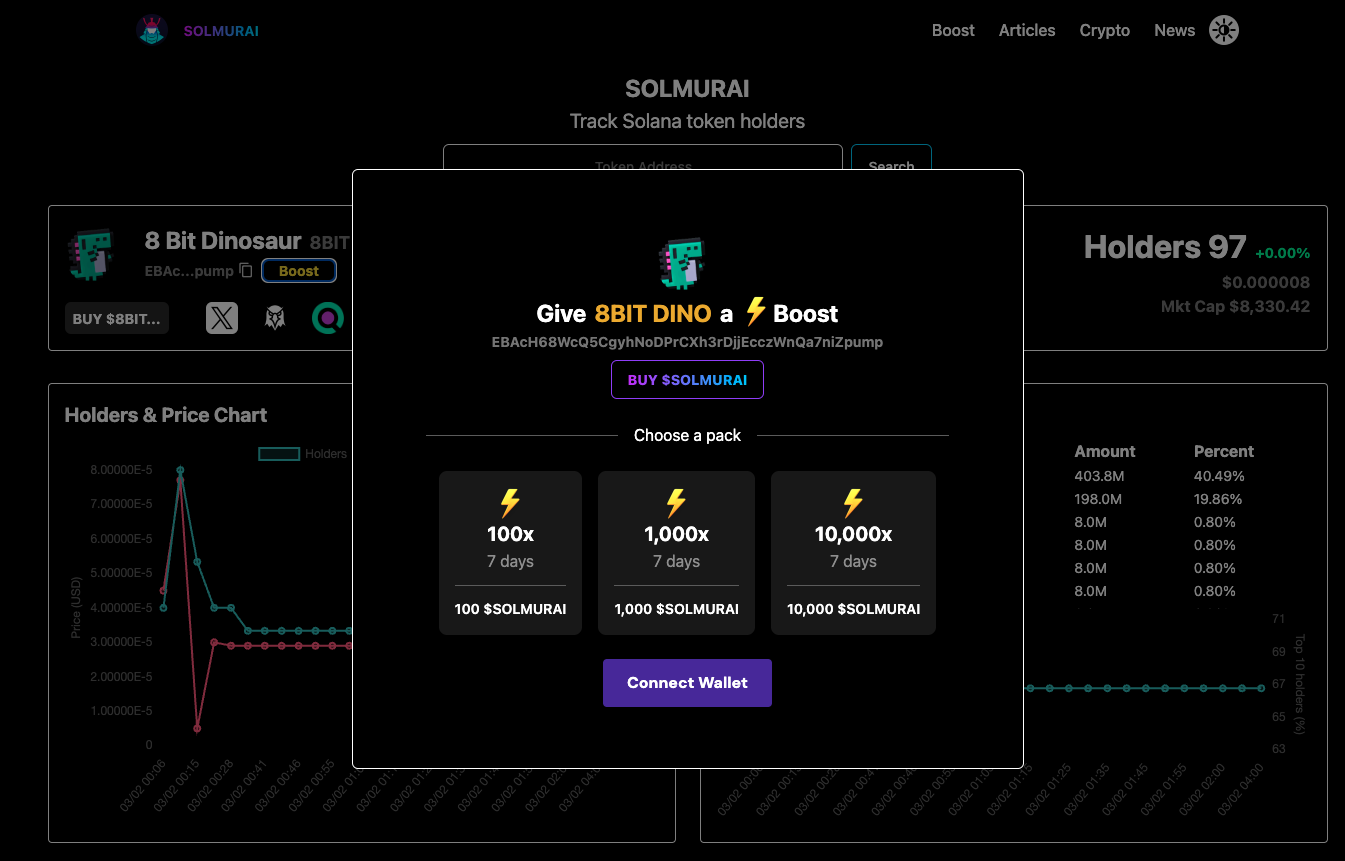Select the 100x boost pack
The height and width of the screenshot is (861, 1345).
tap(510, 552)
